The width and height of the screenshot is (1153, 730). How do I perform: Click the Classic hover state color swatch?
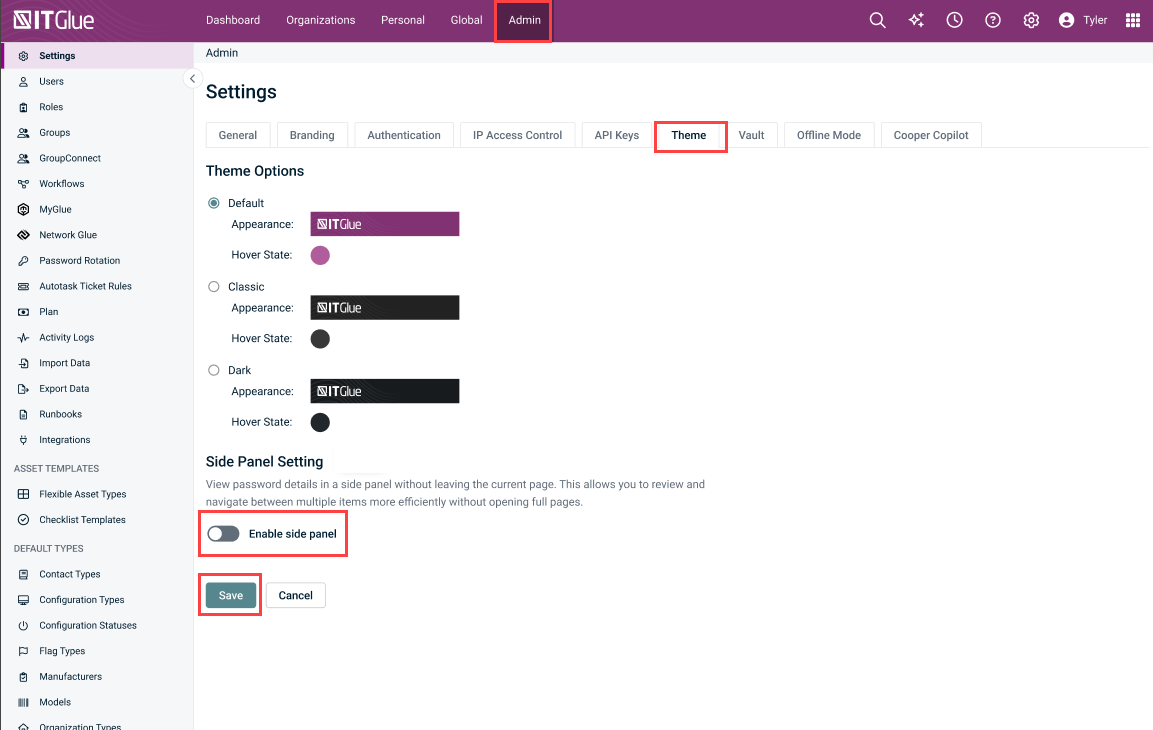(x=320, y=339)
